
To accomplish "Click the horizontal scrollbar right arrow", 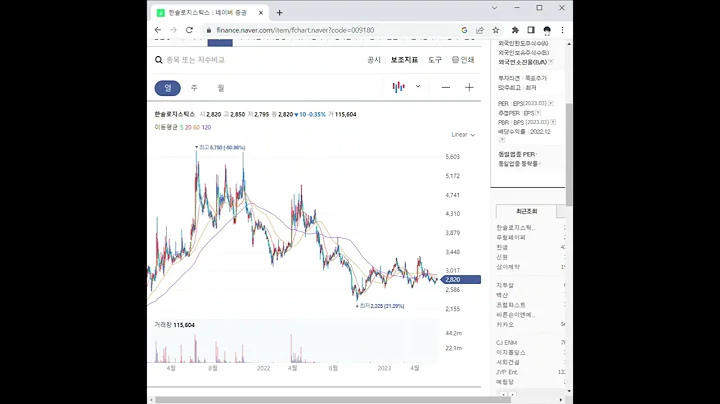I will point(561,400).
